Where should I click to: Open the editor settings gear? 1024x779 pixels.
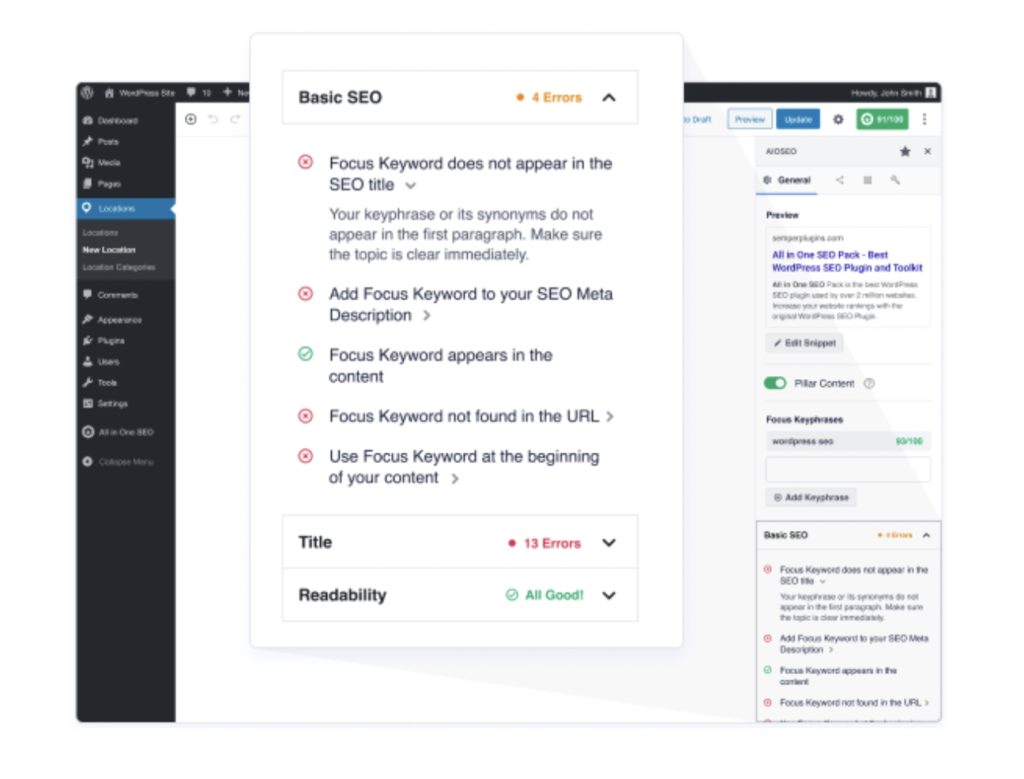[x=839, y=119]
